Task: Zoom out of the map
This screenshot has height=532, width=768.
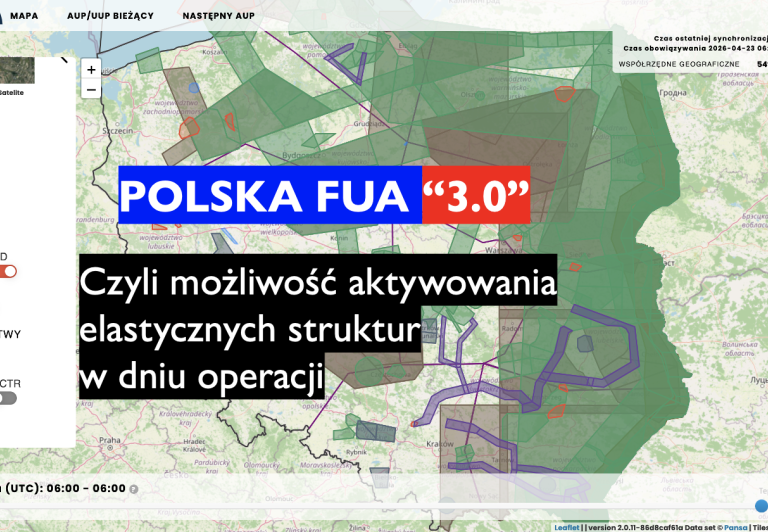Action: [x=91, y=89]
